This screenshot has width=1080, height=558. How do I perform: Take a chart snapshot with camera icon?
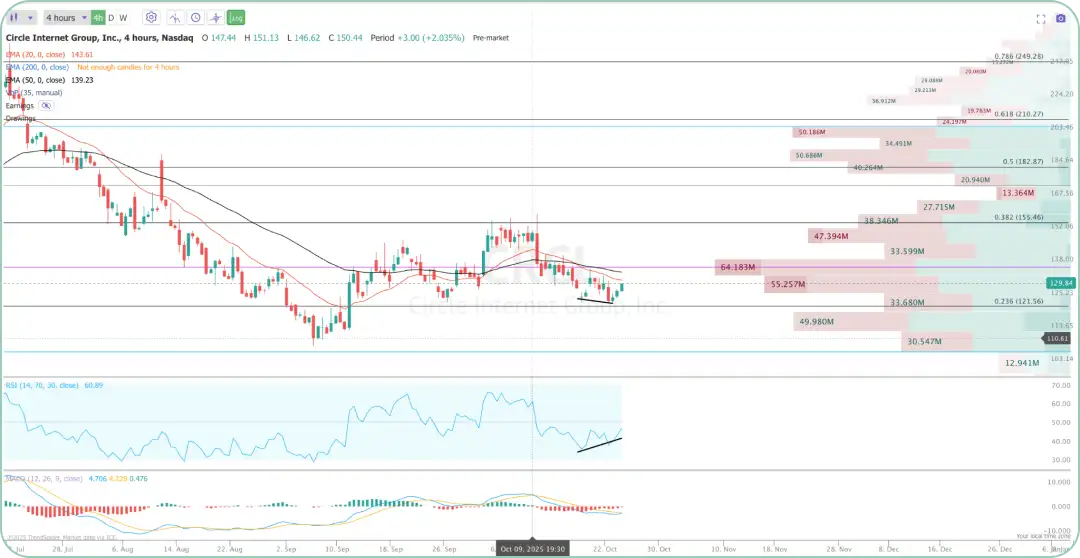point(1061,19)
